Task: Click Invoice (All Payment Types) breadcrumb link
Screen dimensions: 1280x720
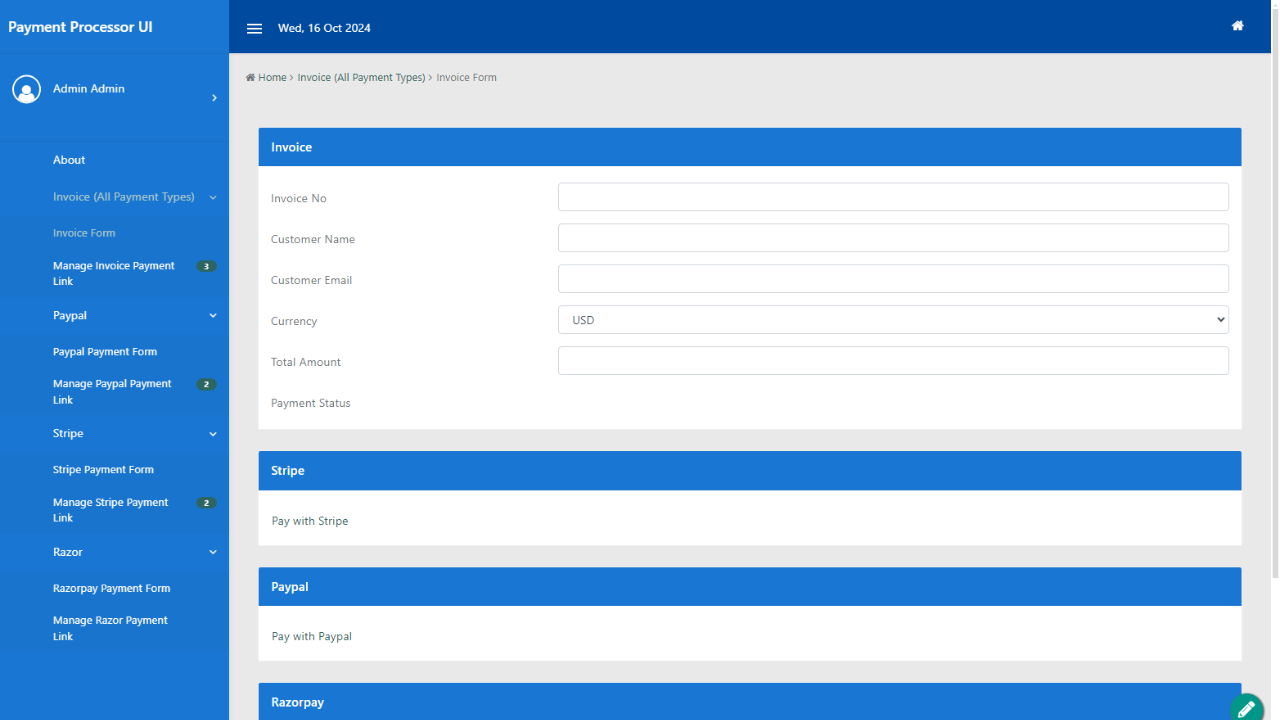Action: click(x=361, y=77)
